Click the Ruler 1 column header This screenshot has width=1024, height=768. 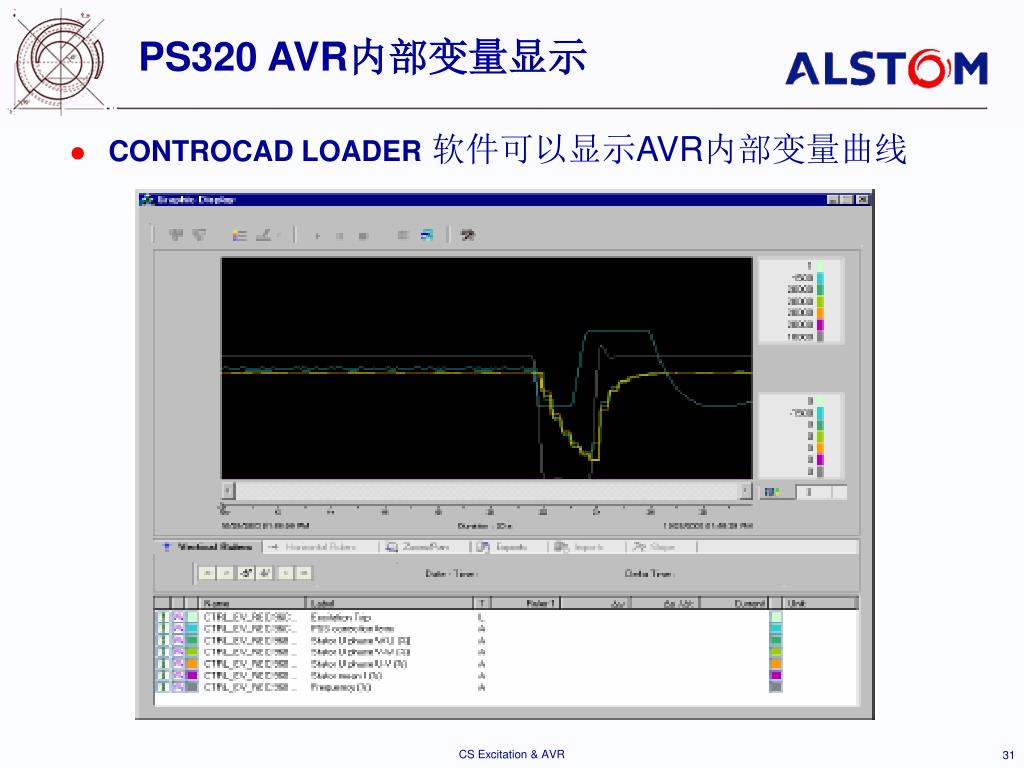coord(525,603)
